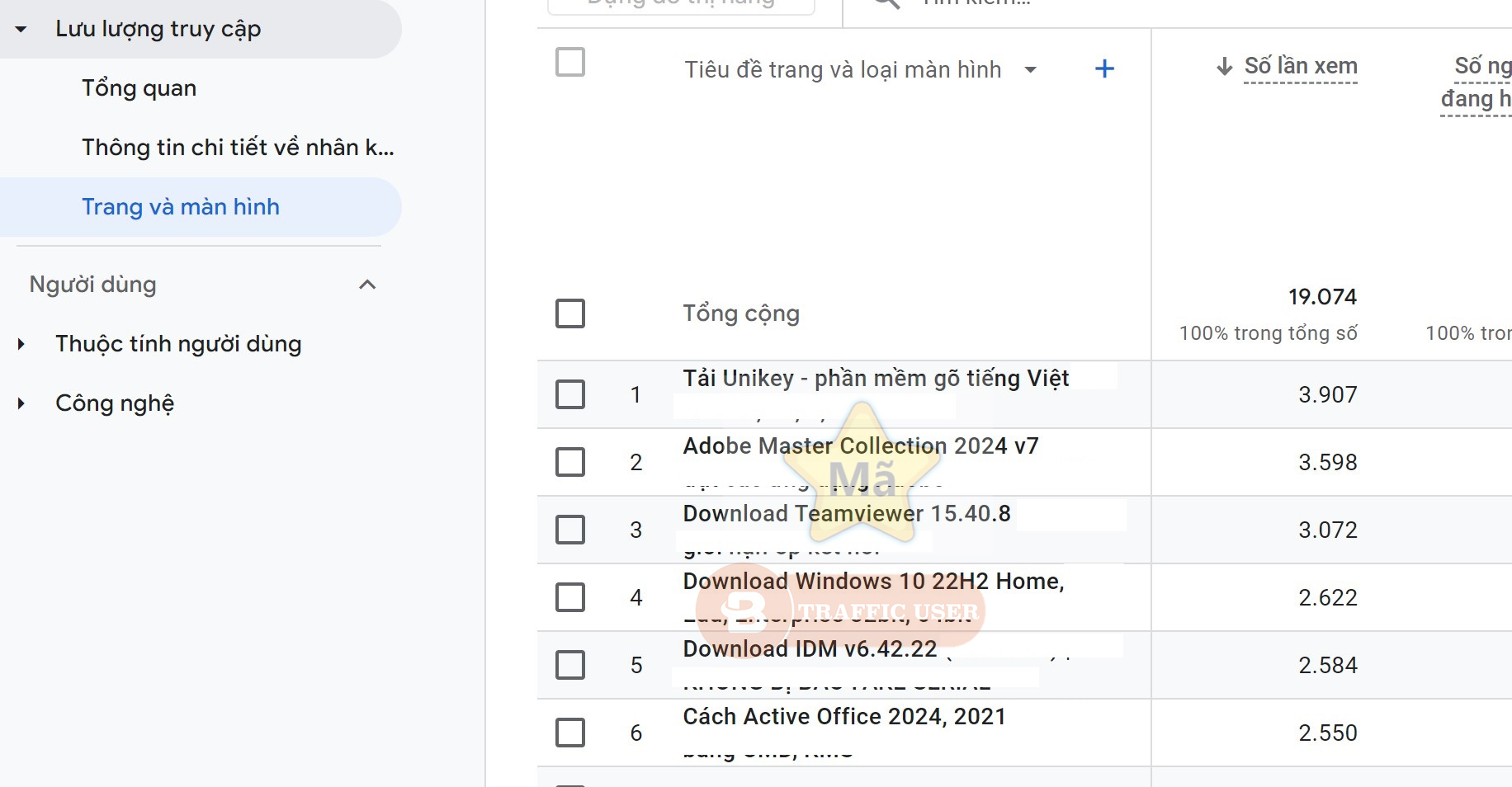Click the blue plus icon to add a dimension
The image size is (1512, 787).
[1105, 68]
